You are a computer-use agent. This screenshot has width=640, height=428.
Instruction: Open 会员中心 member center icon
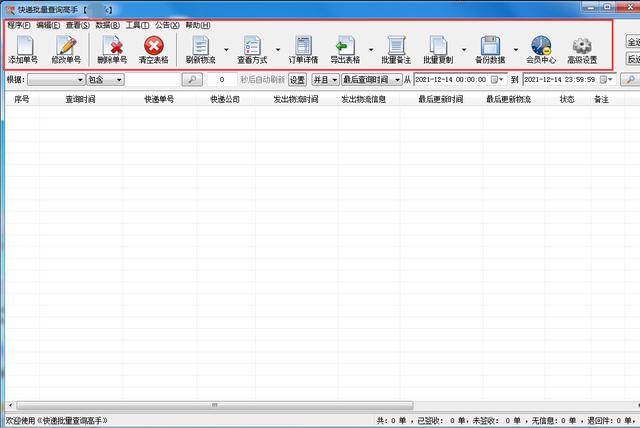(541, 45)
